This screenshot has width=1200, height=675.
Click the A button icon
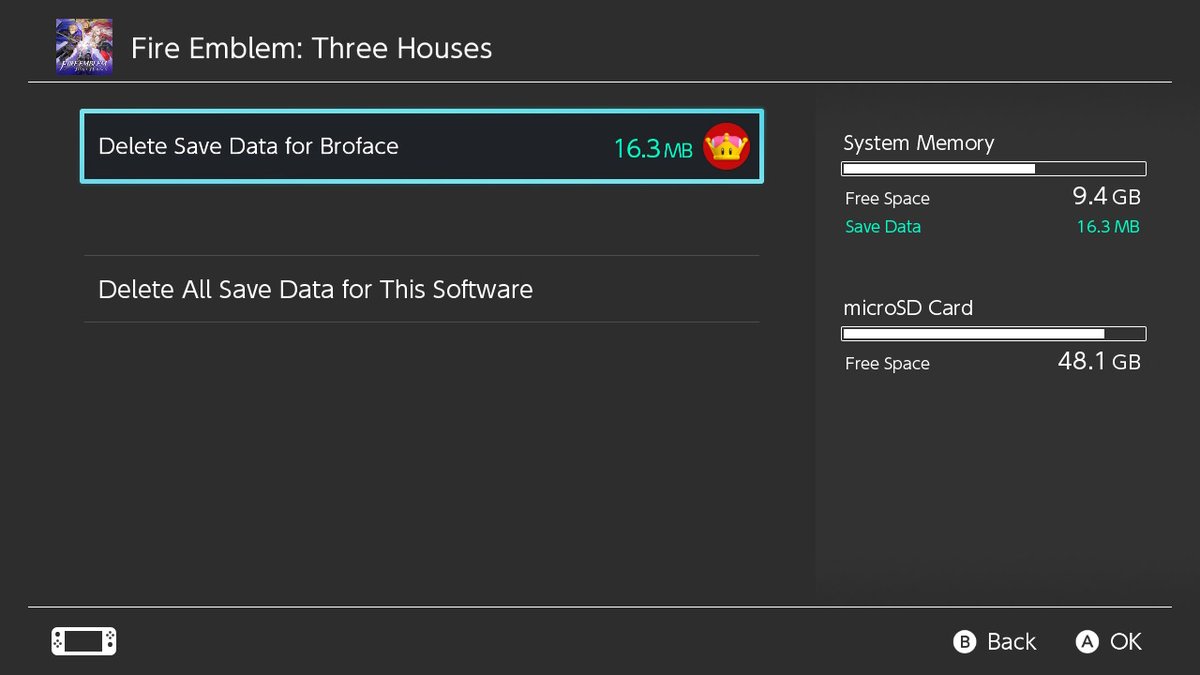click(1087, 642)
